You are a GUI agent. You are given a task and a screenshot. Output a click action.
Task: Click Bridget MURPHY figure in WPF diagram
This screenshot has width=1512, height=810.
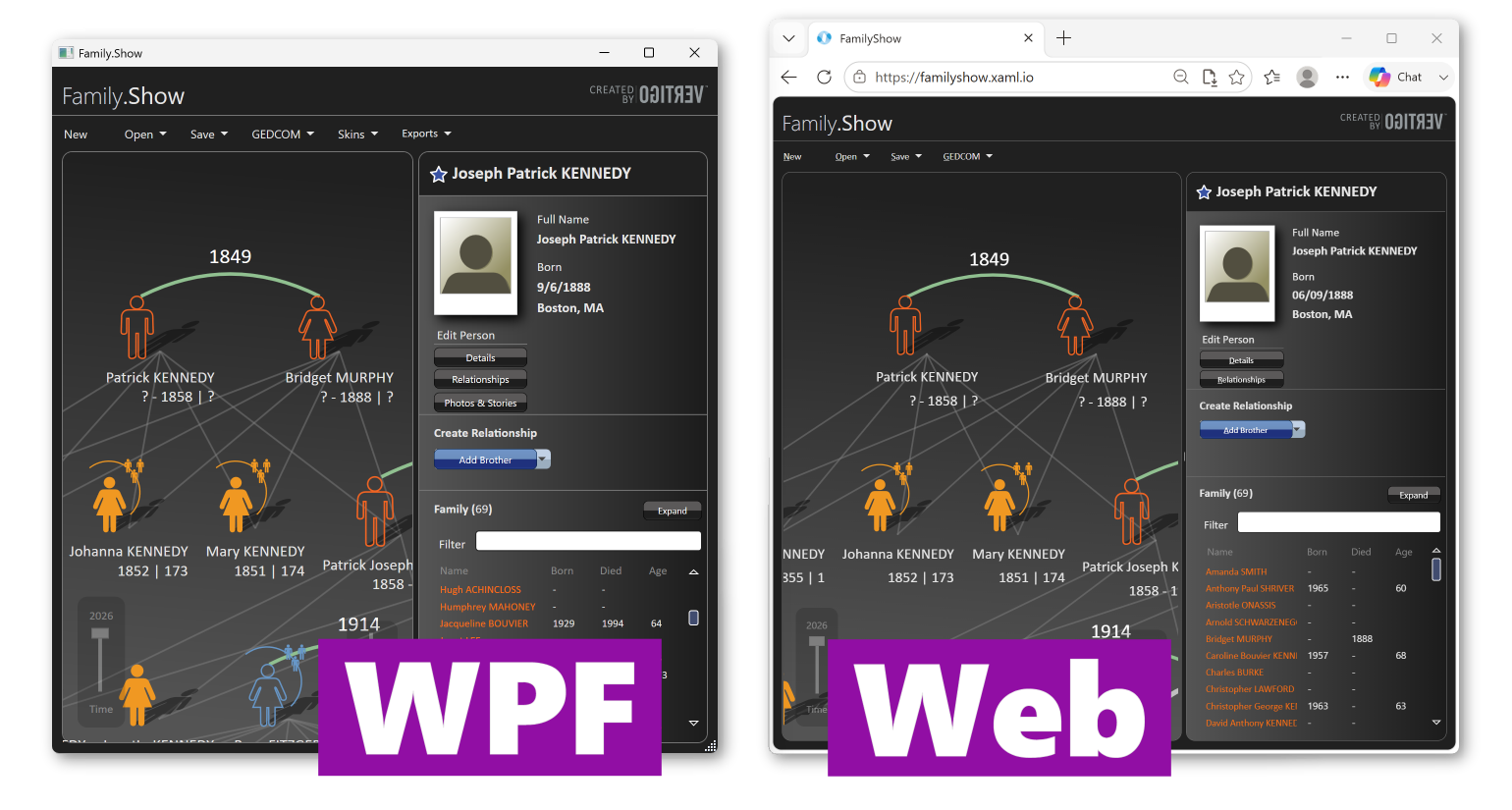(317, 328)
